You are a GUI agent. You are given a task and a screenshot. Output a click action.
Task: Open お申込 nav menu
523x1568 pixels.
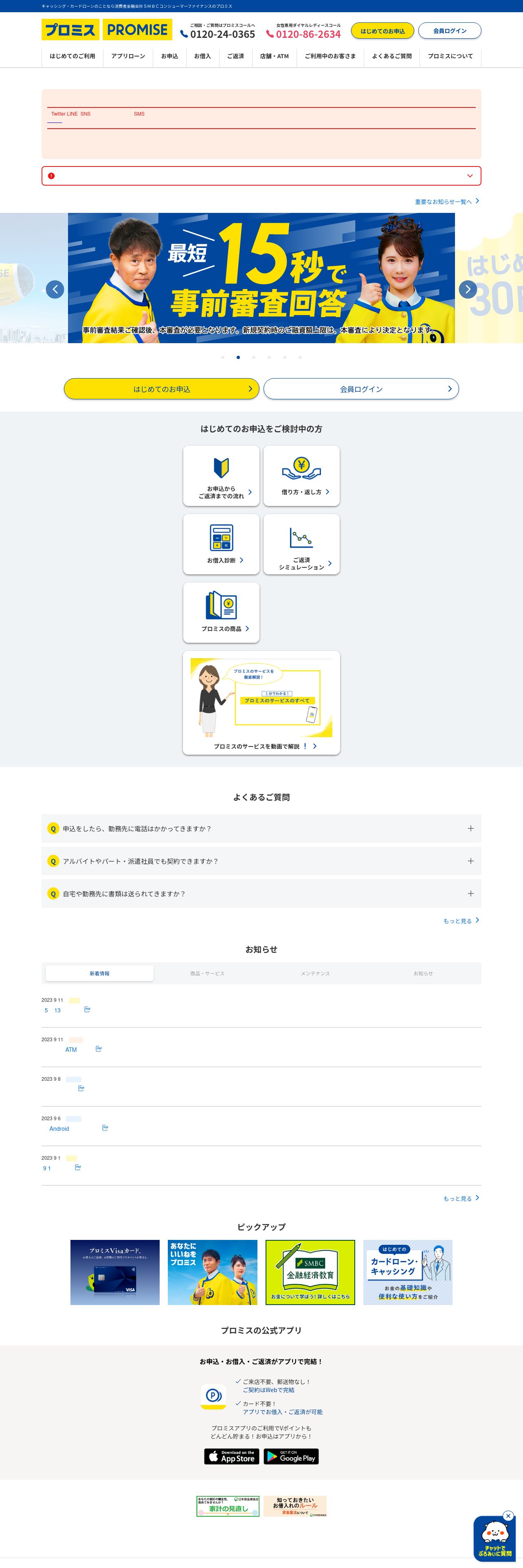coord(169,56)
